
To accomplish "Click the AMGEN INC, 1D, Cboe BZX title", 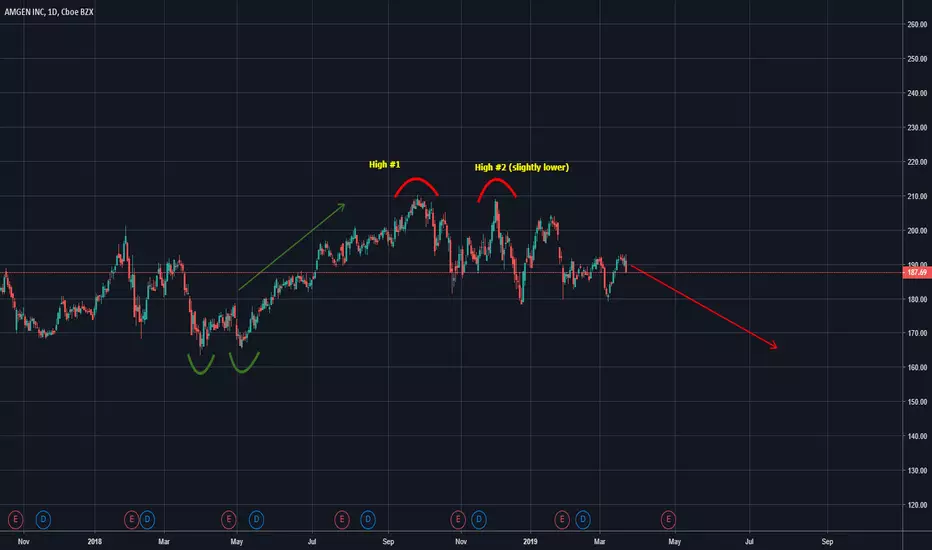I will 49,12.
